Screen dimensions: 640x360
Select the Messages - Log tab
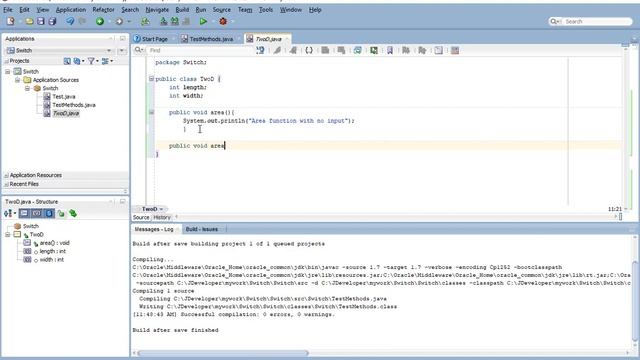(154, 229)
